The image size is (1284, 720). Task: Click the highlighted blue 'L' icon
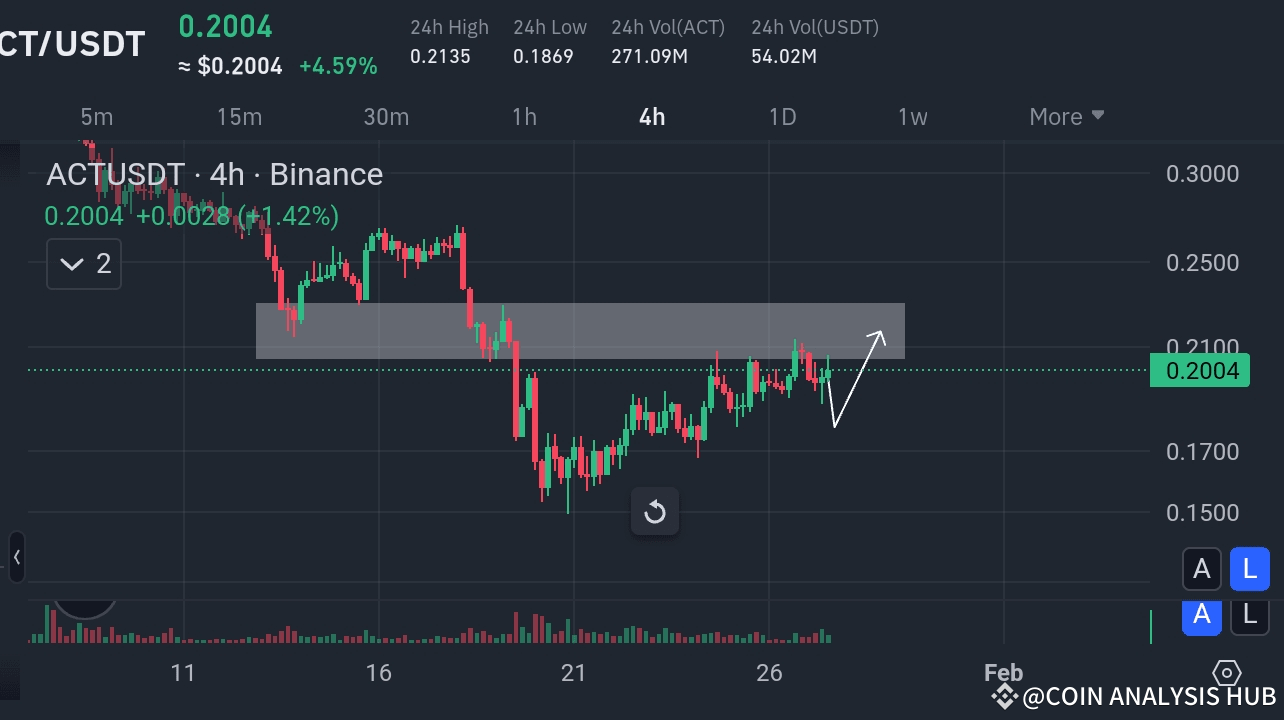tap(1249, 568)
